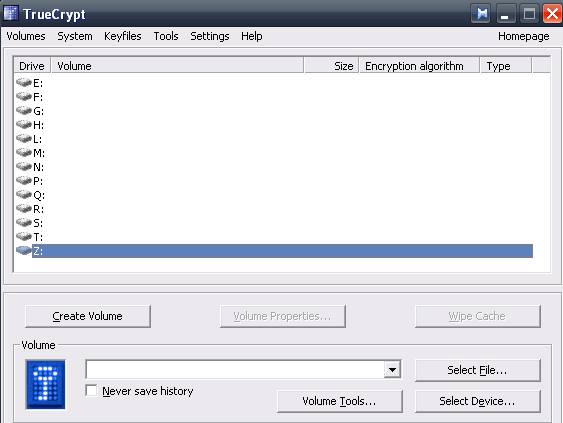Click inside the volume path input field

(235, 369)
